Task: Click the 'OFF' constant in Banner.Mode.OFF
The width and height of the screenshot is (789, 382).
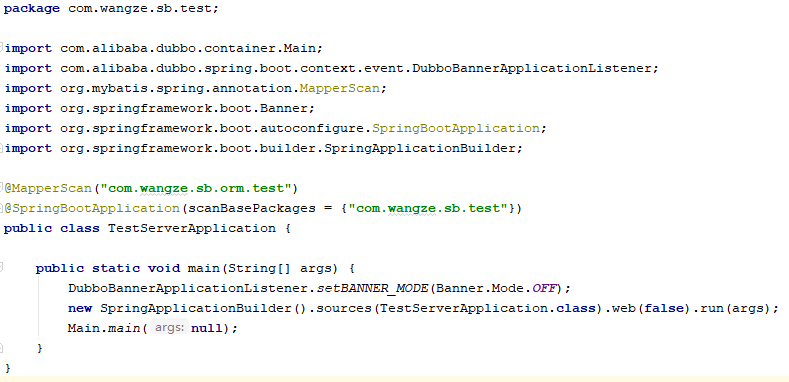Action: click(x=544, y=288)
